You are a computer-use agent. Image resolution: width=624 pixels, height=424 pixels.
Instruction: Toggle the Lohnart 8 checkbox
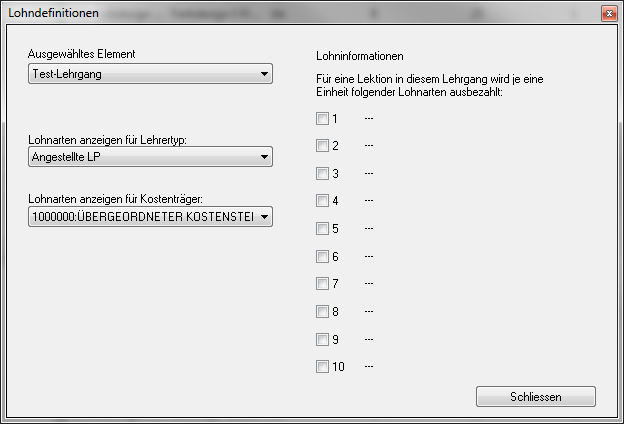[x=322, y=312]
